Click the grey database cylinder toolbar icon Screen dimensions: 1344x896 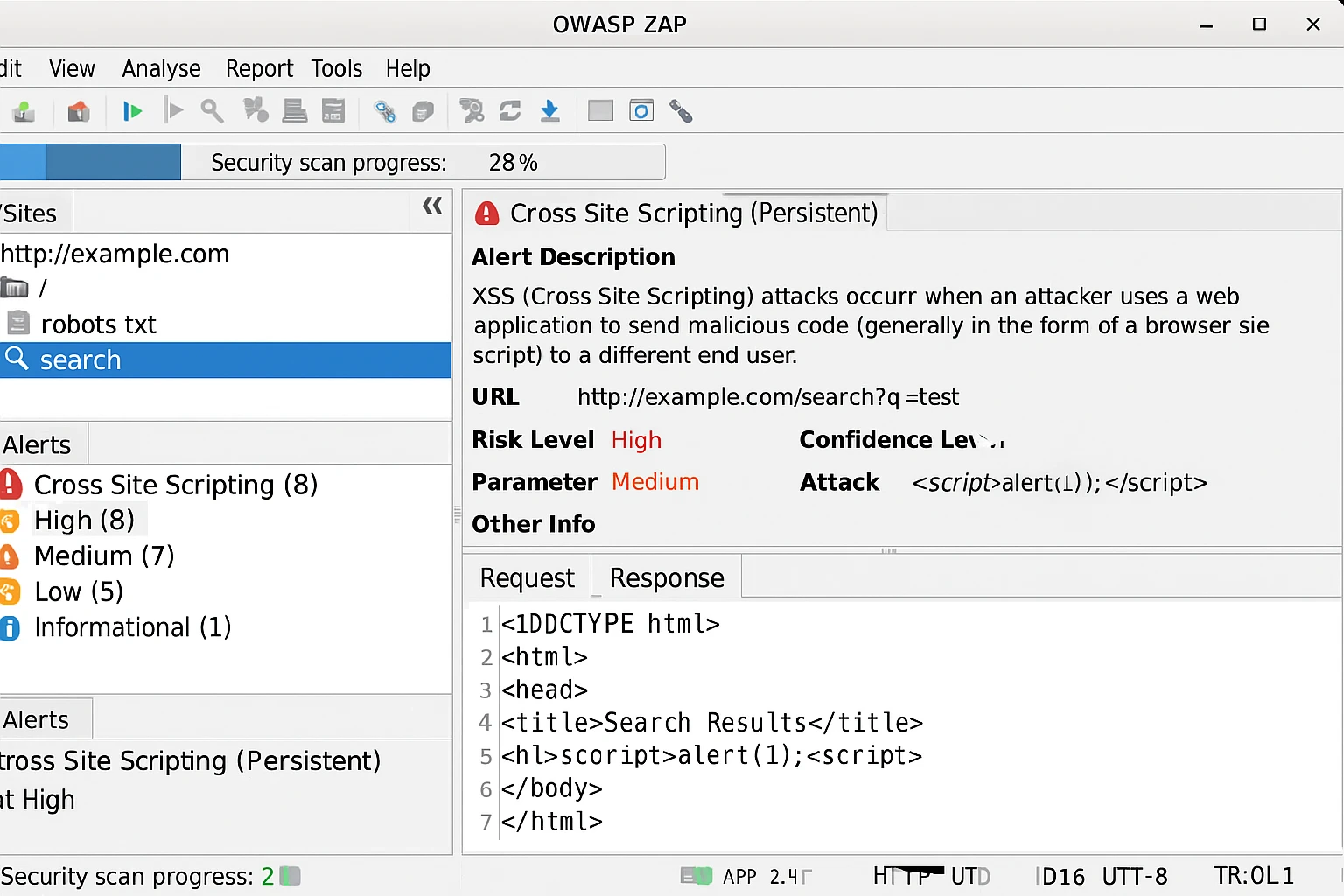(x=423, y=111)
